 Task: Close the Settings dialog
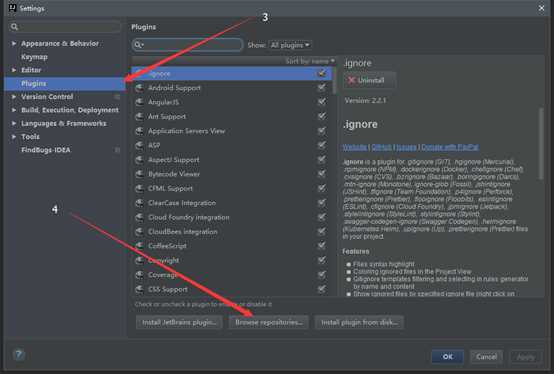pyautogui.click(x=541, y=8)
